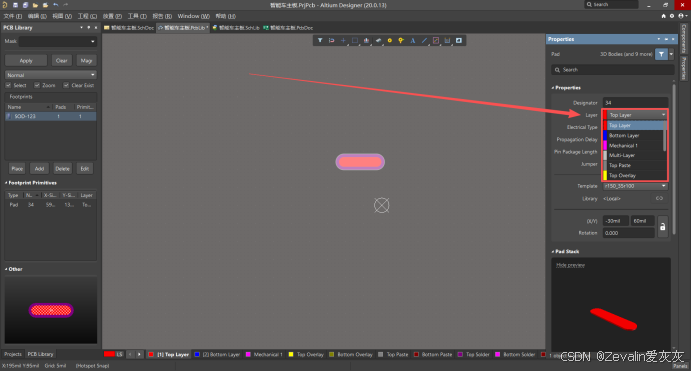
Task: Select the place via tool
Action: pyautogui.click(x=401, y=40)
